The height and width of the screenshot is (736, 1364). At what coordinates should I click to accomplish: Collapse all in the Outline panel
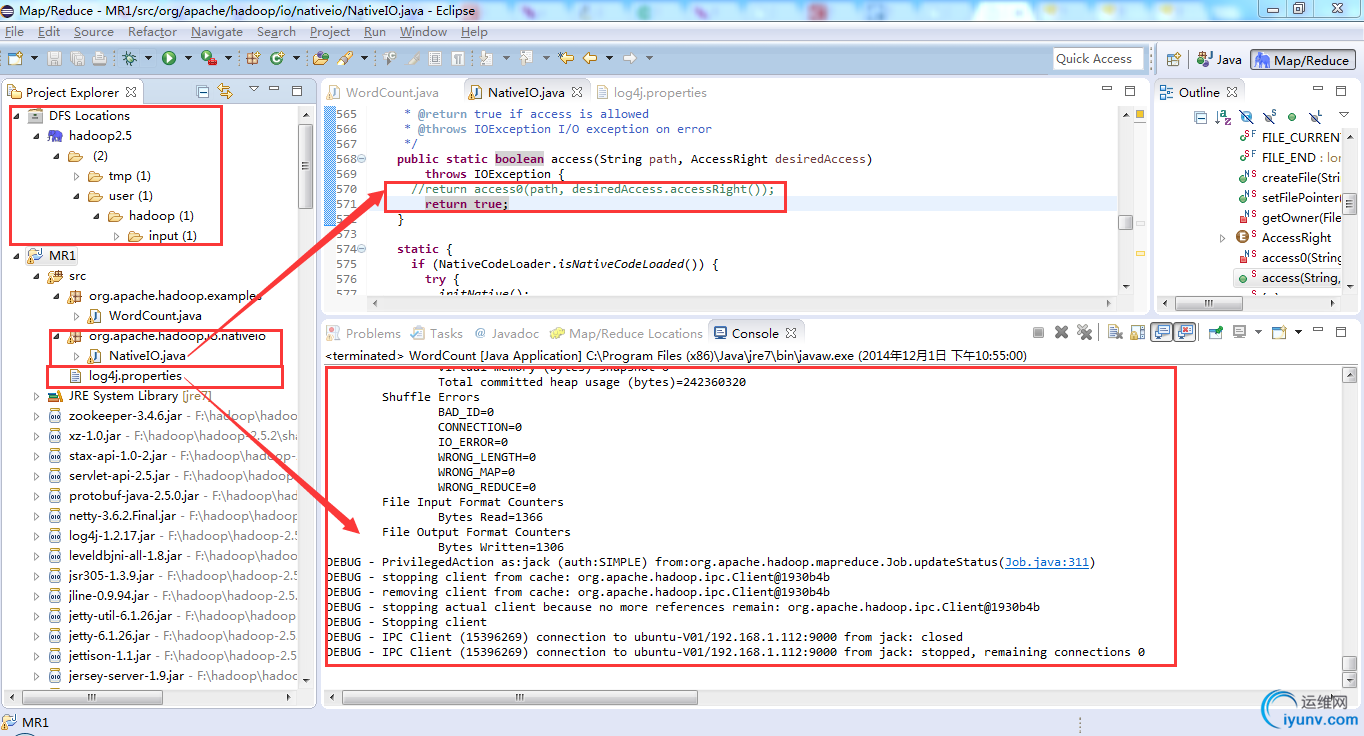(1200, 117)
